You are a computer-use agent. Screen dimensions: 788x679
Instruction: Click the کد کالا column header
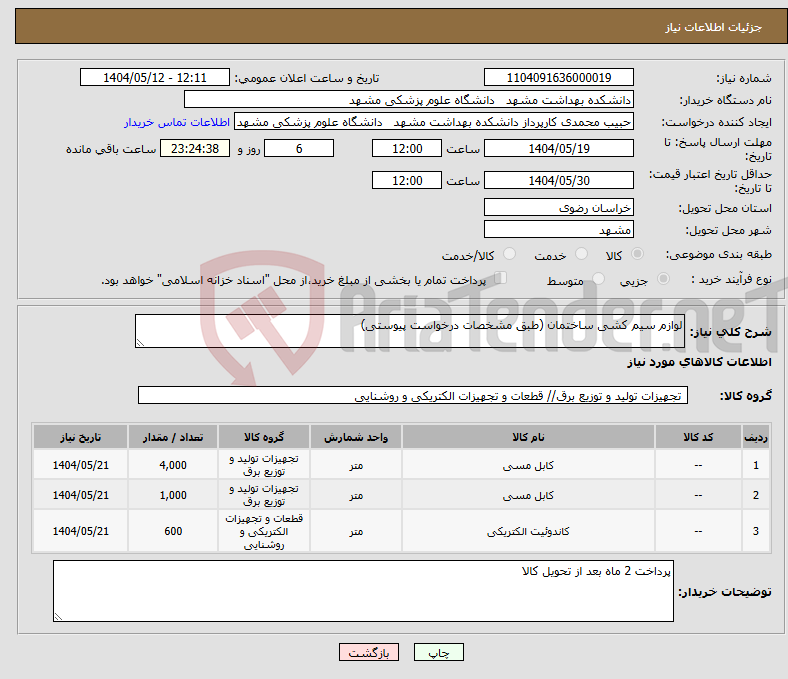pos(698,437)
